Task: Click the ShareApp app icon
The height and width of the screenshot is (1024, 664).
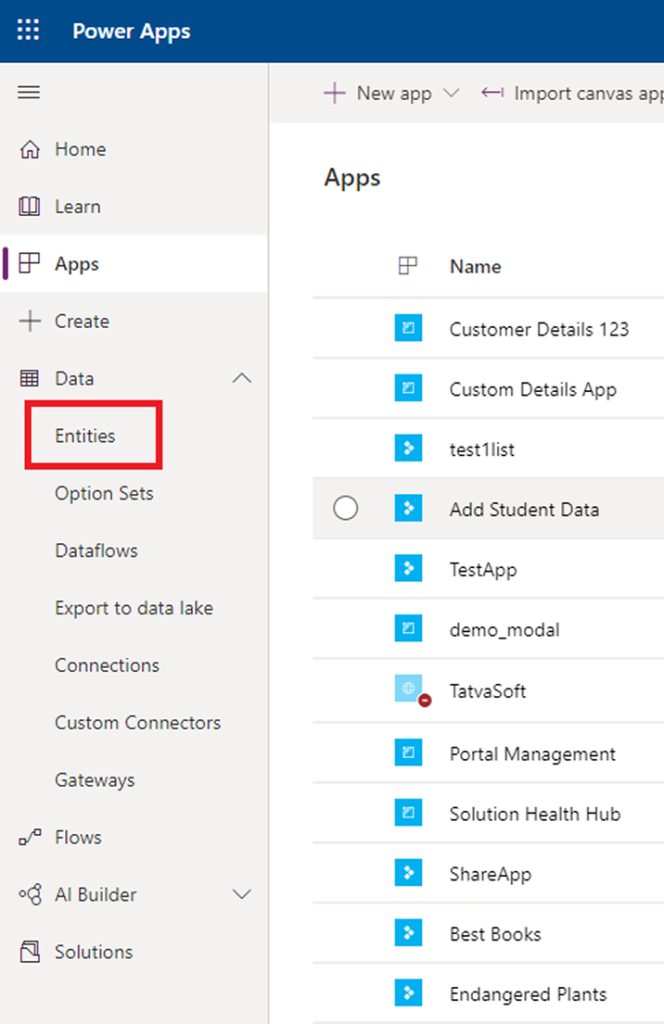Action: [408, 873]
